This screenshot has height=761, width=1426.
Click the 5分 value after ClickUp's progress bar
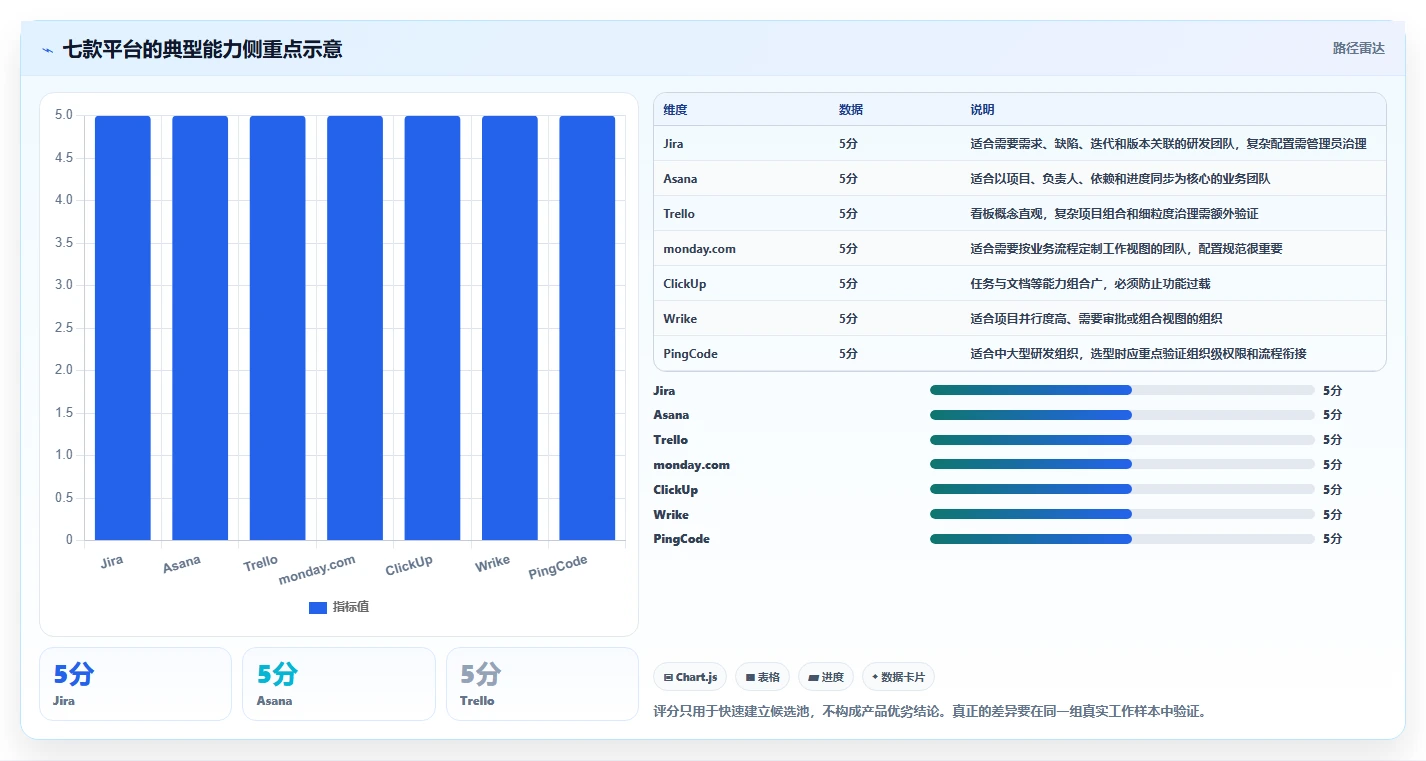(x=1332, y=489)
